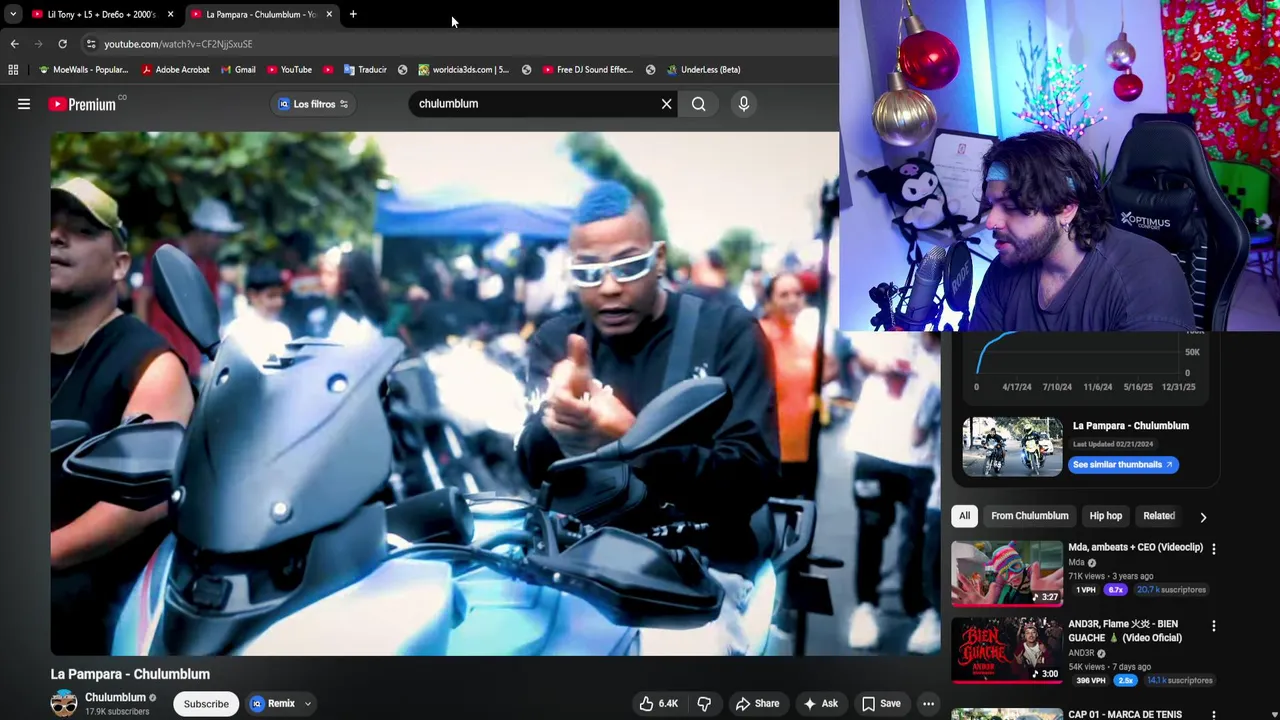The image size is (1280, 720).
Task: Open the Traducir bookmark
Action: tap(365, 70)
